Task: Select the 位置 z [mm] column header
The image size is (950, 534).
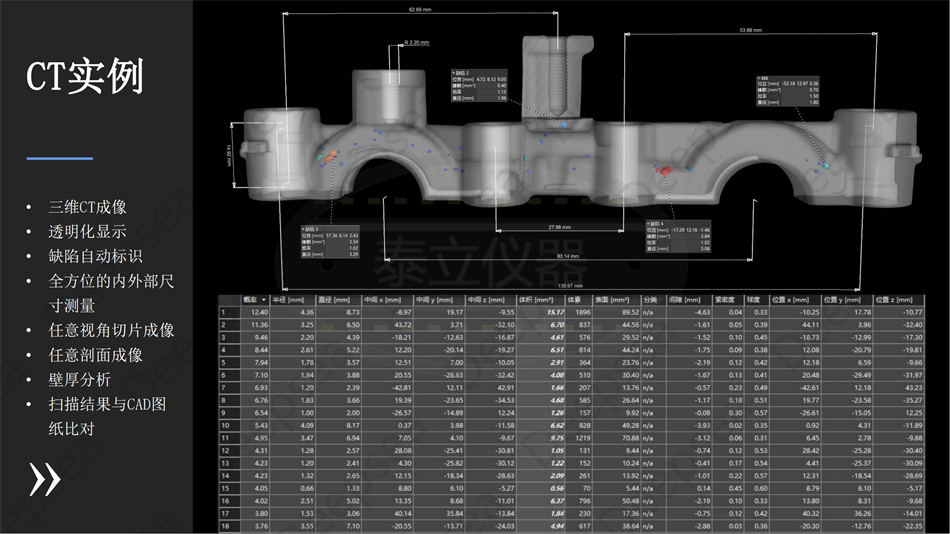Action: pyautogui.click(x=895, y=299)
